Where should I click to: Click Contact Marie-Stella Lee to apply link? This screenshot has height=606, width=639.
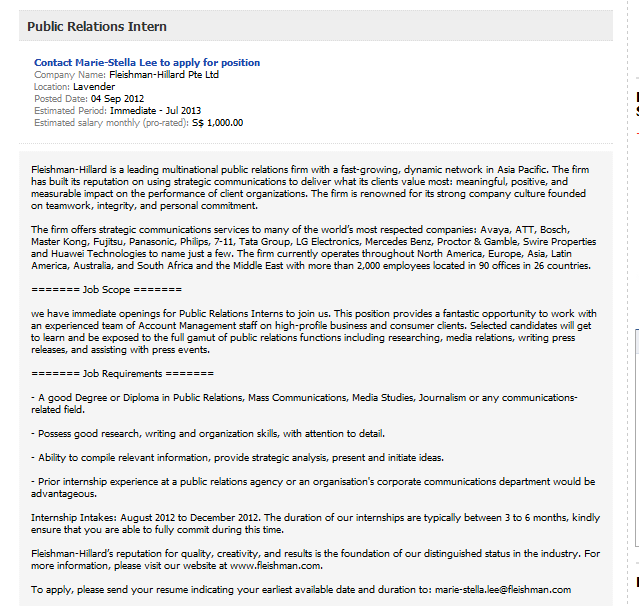(x=147, y=62)
